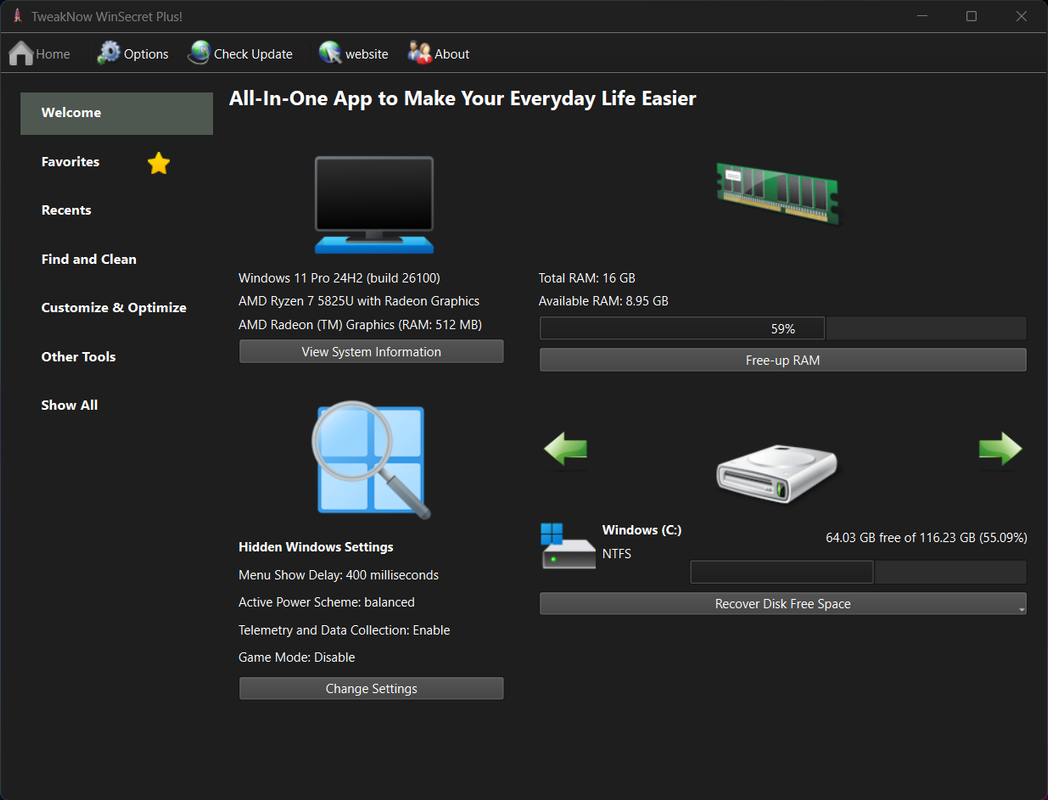Open the Recents section
This screenshot has height=800, width=1048.
pos(66,211)
